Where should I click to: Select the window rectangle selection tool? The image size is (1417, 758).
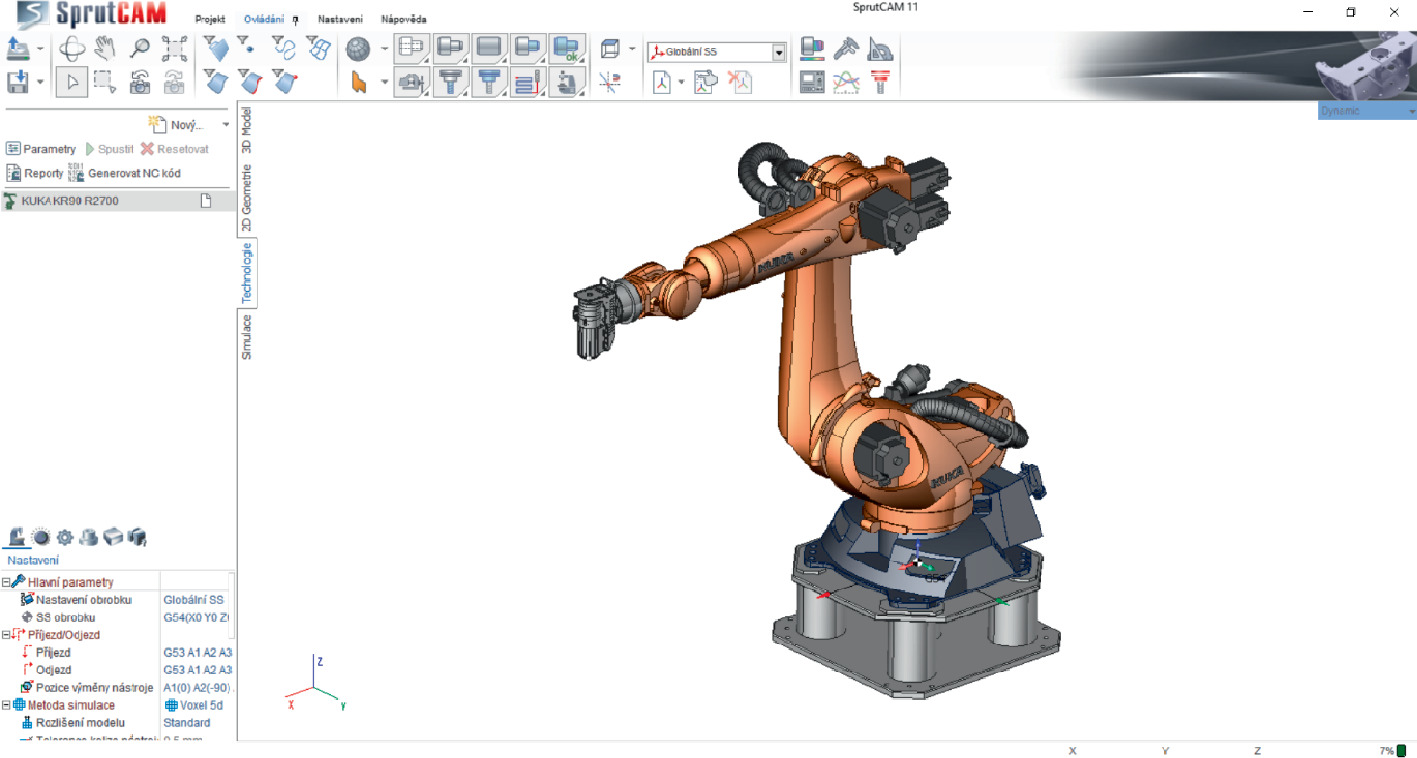click(x=105, y=81)
